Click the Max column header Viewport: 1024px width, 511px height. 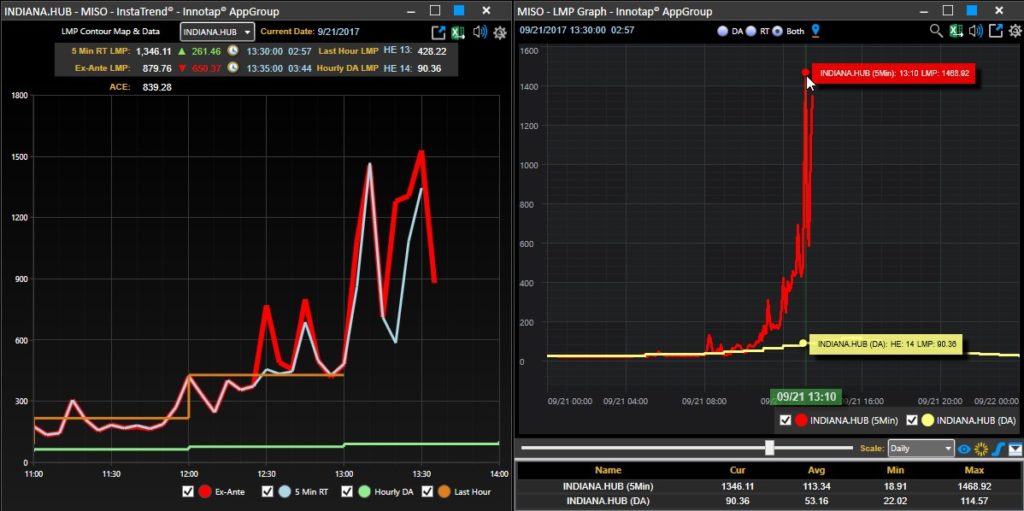(x=972, y=470)
